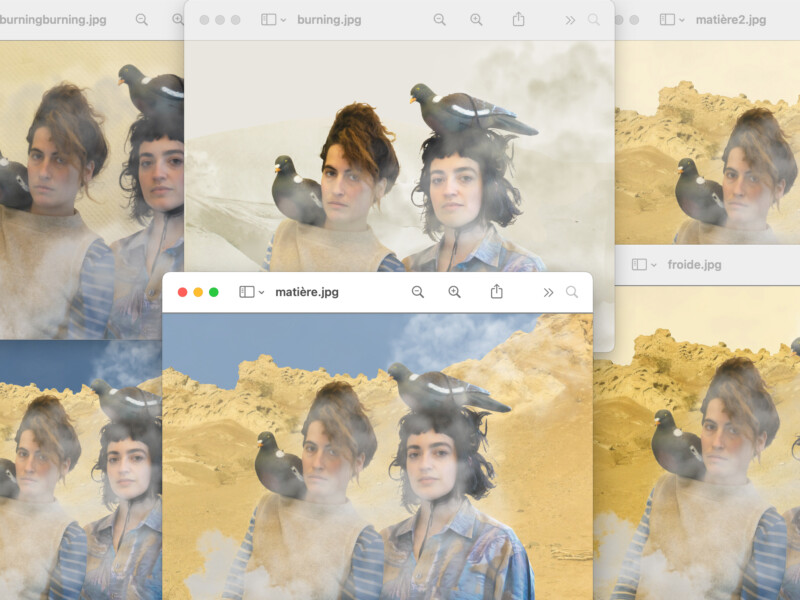800x600 pixels.
Task: Click the matière2.jpg image content
Action: click(708, 142)
